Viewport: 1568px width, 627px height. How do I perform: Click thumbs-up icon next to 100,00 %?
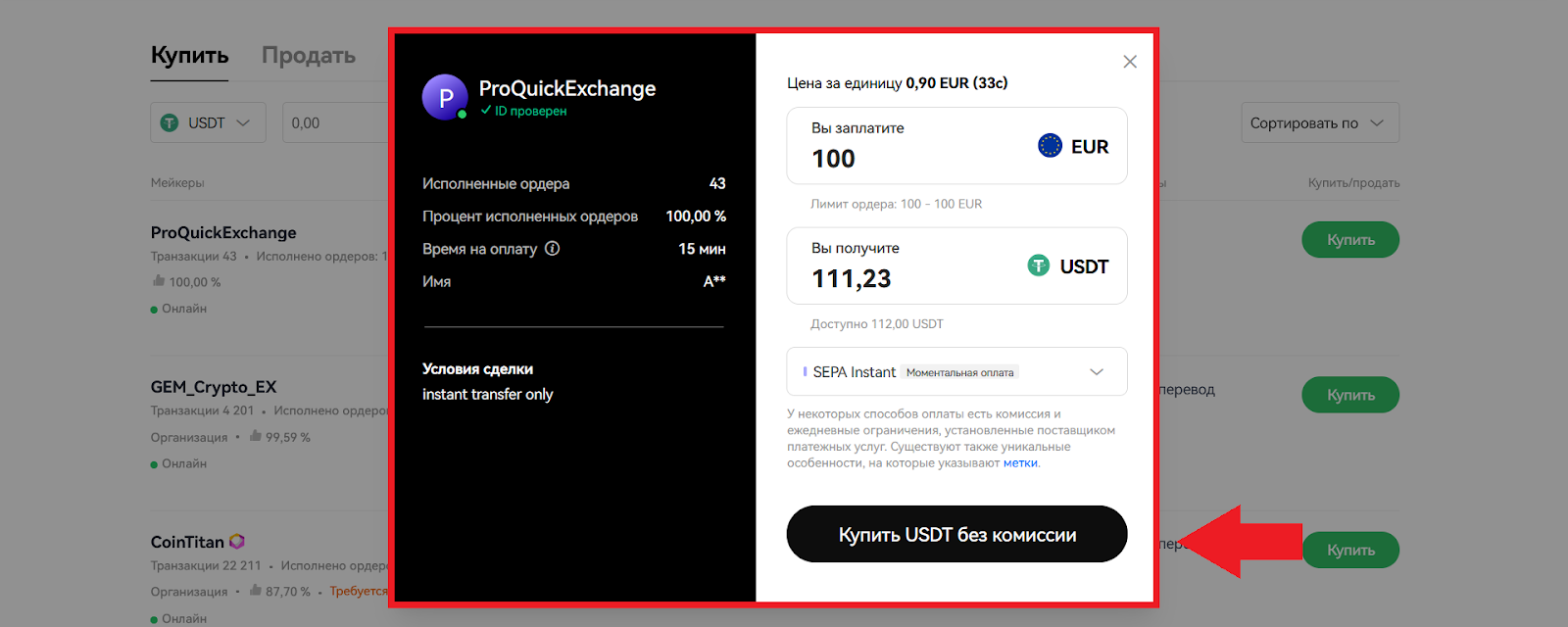click(x=159, y=281)
